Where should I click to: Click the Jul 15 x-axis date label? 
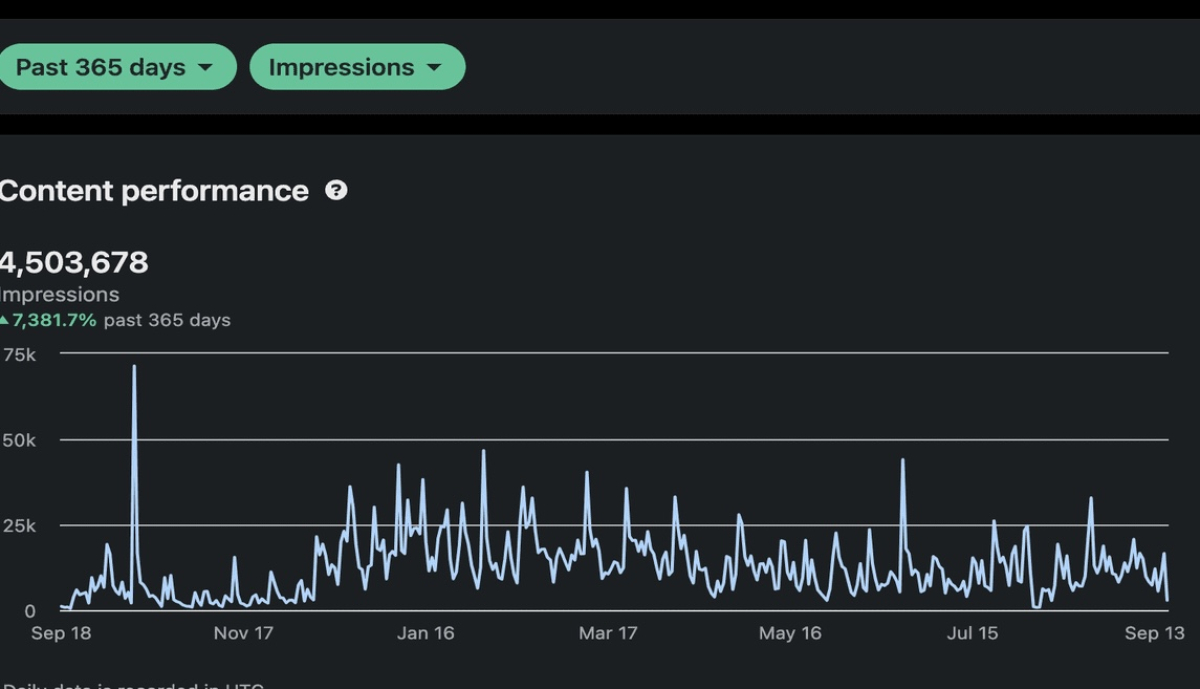pos(972,633)
